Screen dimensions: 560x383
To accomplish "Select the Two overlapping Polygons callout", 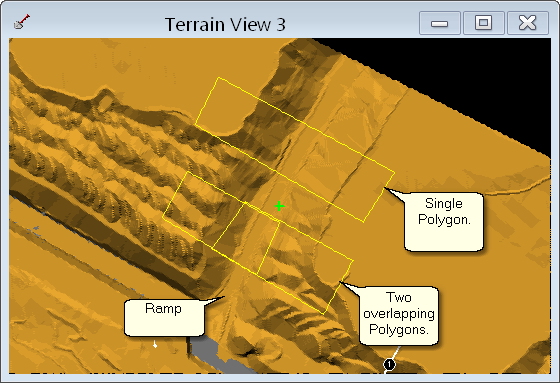I will 399,315.
